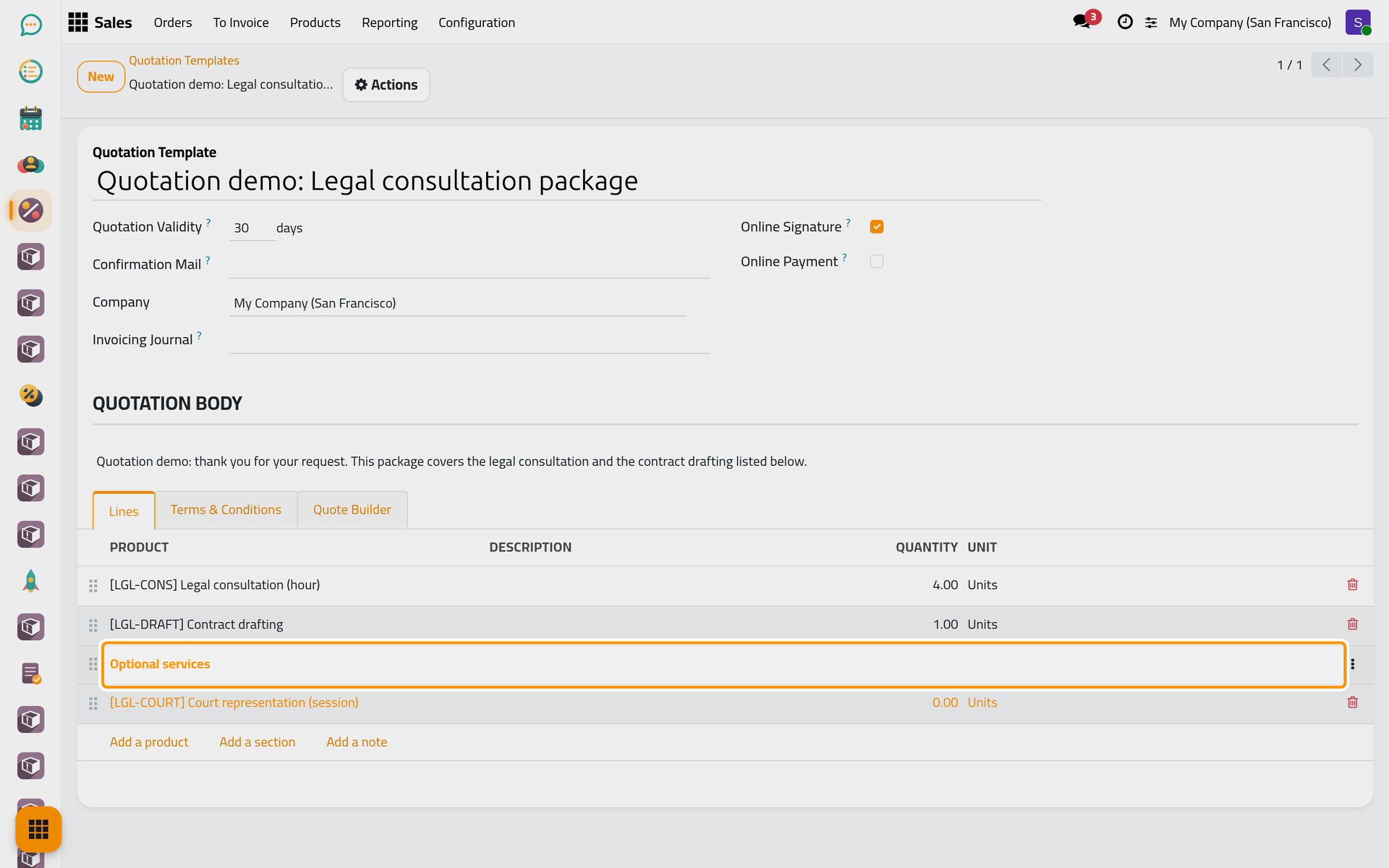Open the Products menu
The width and height of the screenshot is (1389, 868).
click(315, 22)
